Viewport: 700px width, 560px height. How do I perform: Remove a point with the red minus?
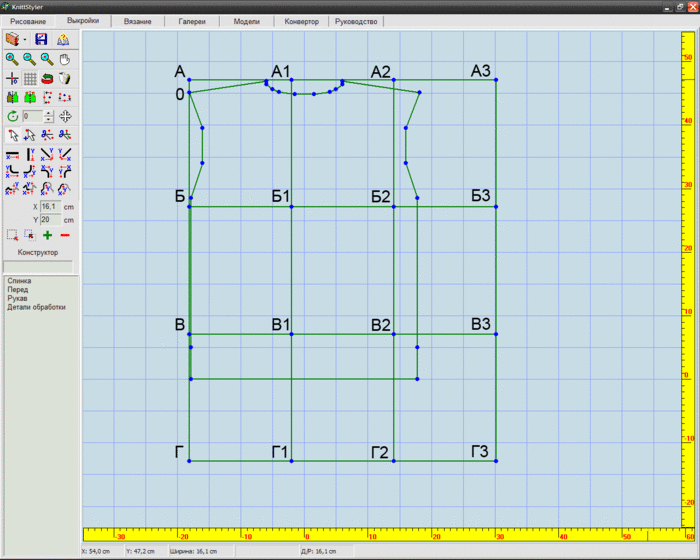(65, 235)
